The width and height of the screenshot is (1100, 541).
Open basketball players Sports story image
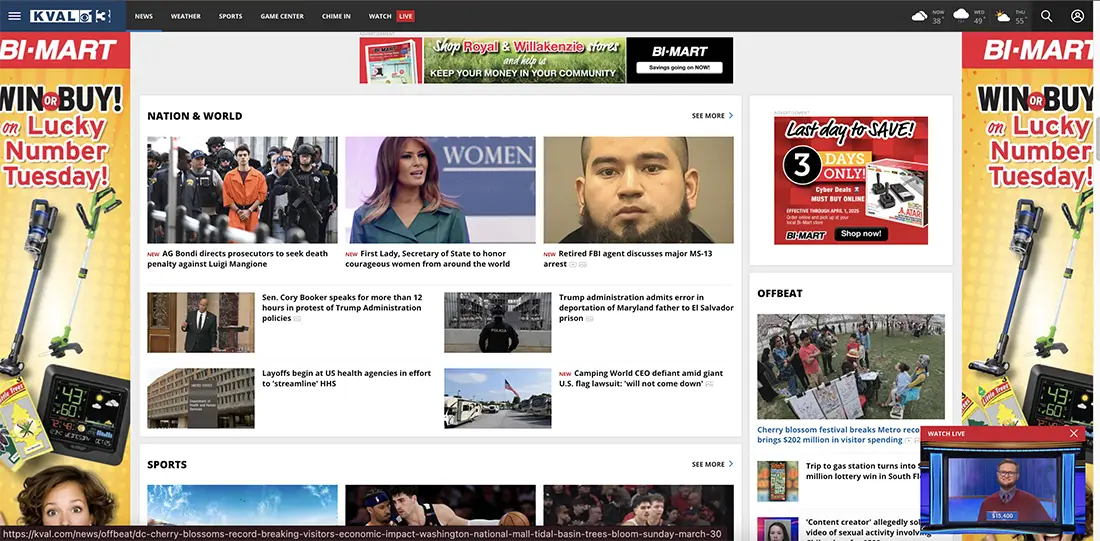coord(441,505)
